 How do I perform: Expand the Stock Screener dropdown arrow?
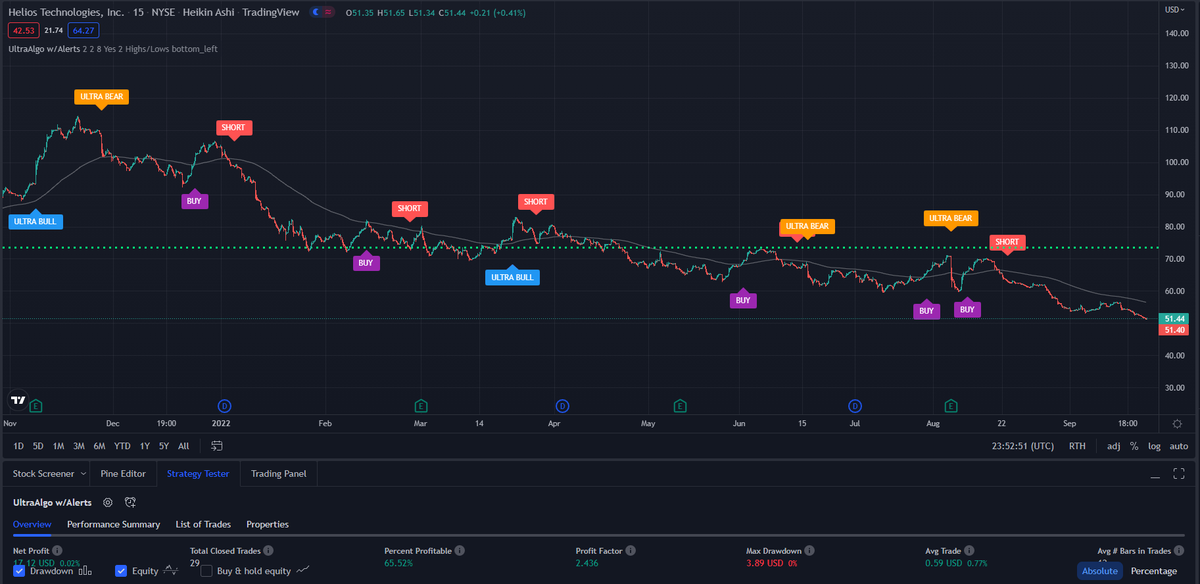83,474
